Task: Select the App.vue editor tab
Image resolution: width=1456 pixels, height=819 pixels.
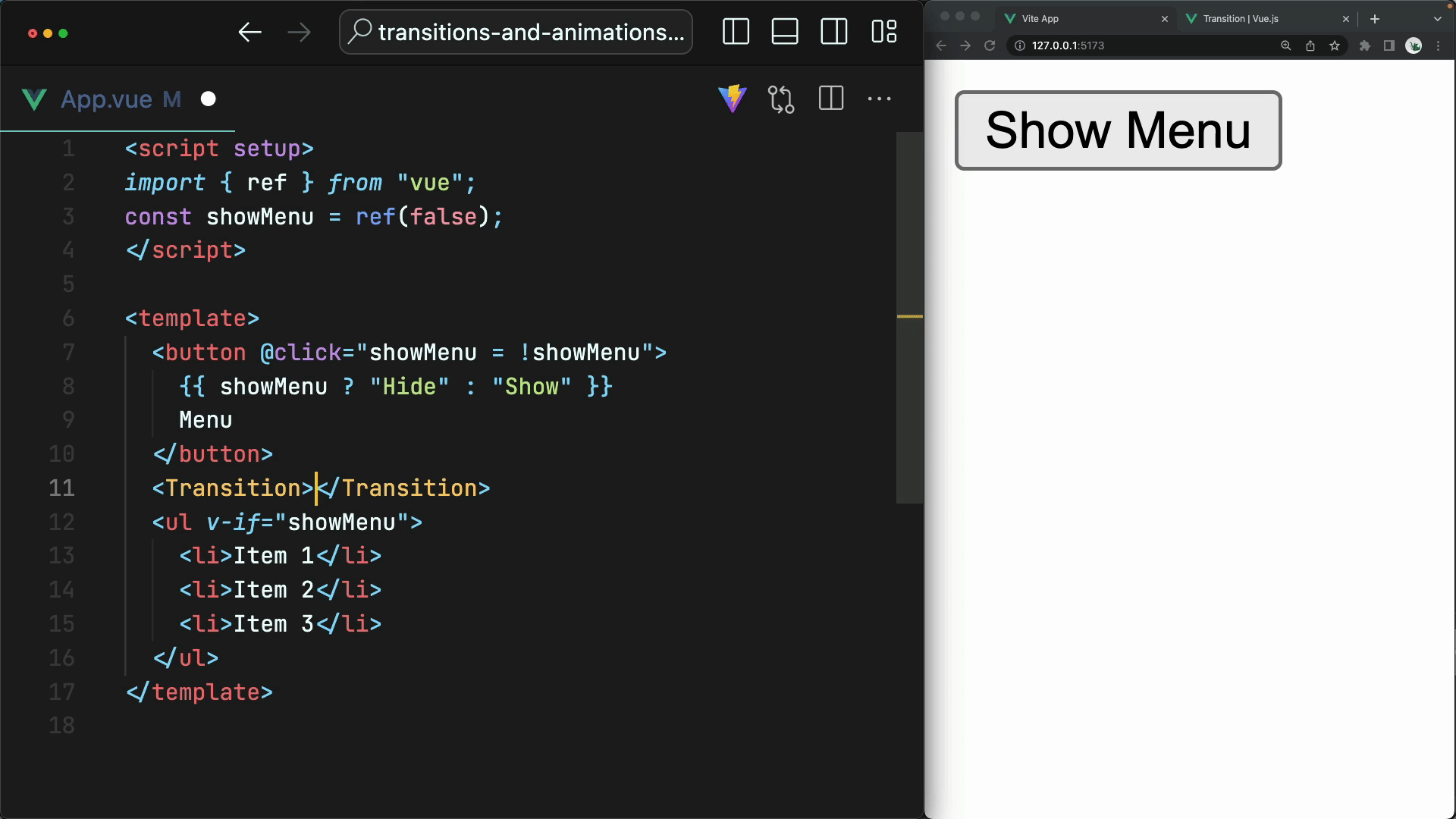Action: (118, 99)
